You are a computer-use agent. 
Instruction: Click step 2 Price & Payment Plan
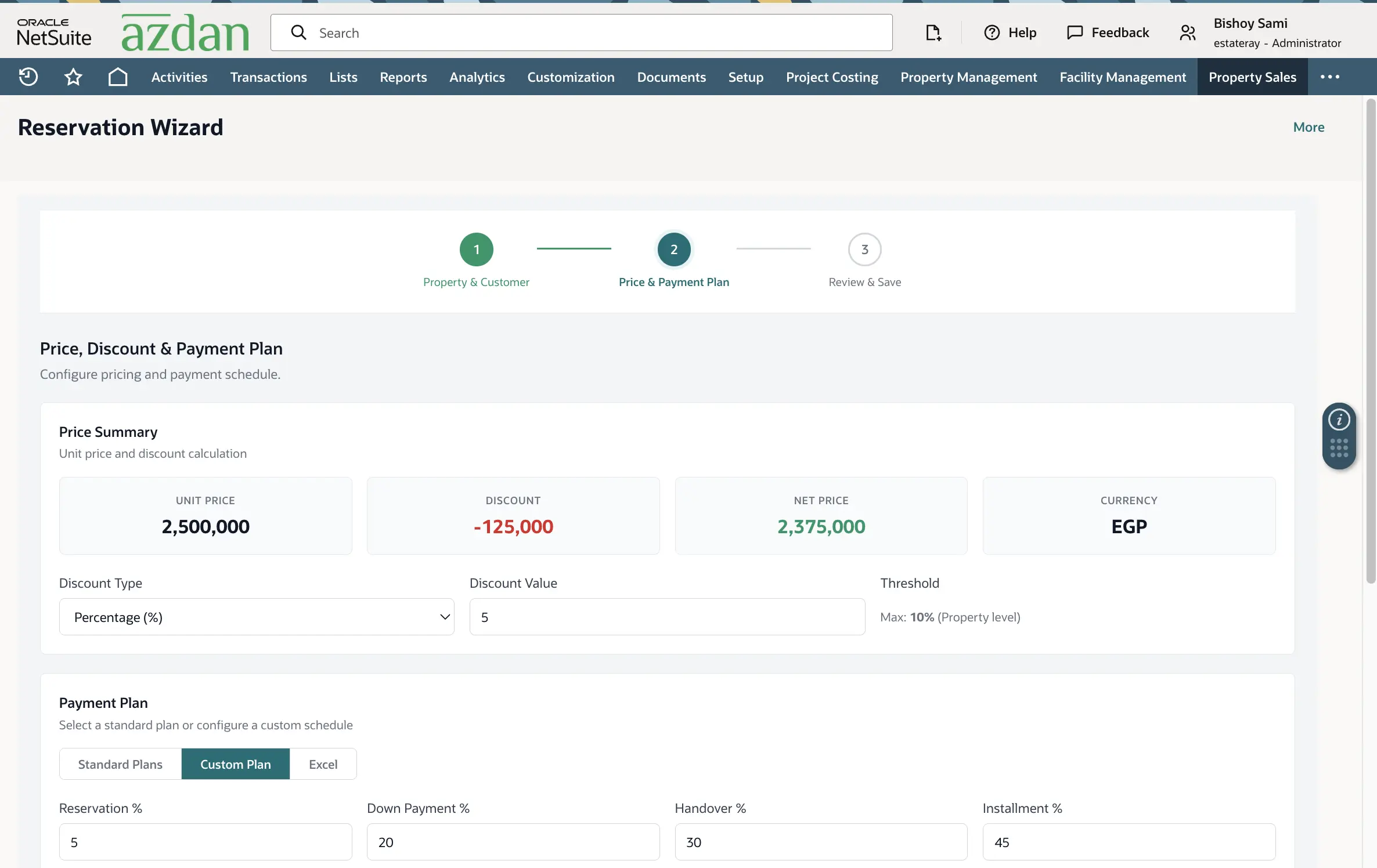click(x=673, y=261)
